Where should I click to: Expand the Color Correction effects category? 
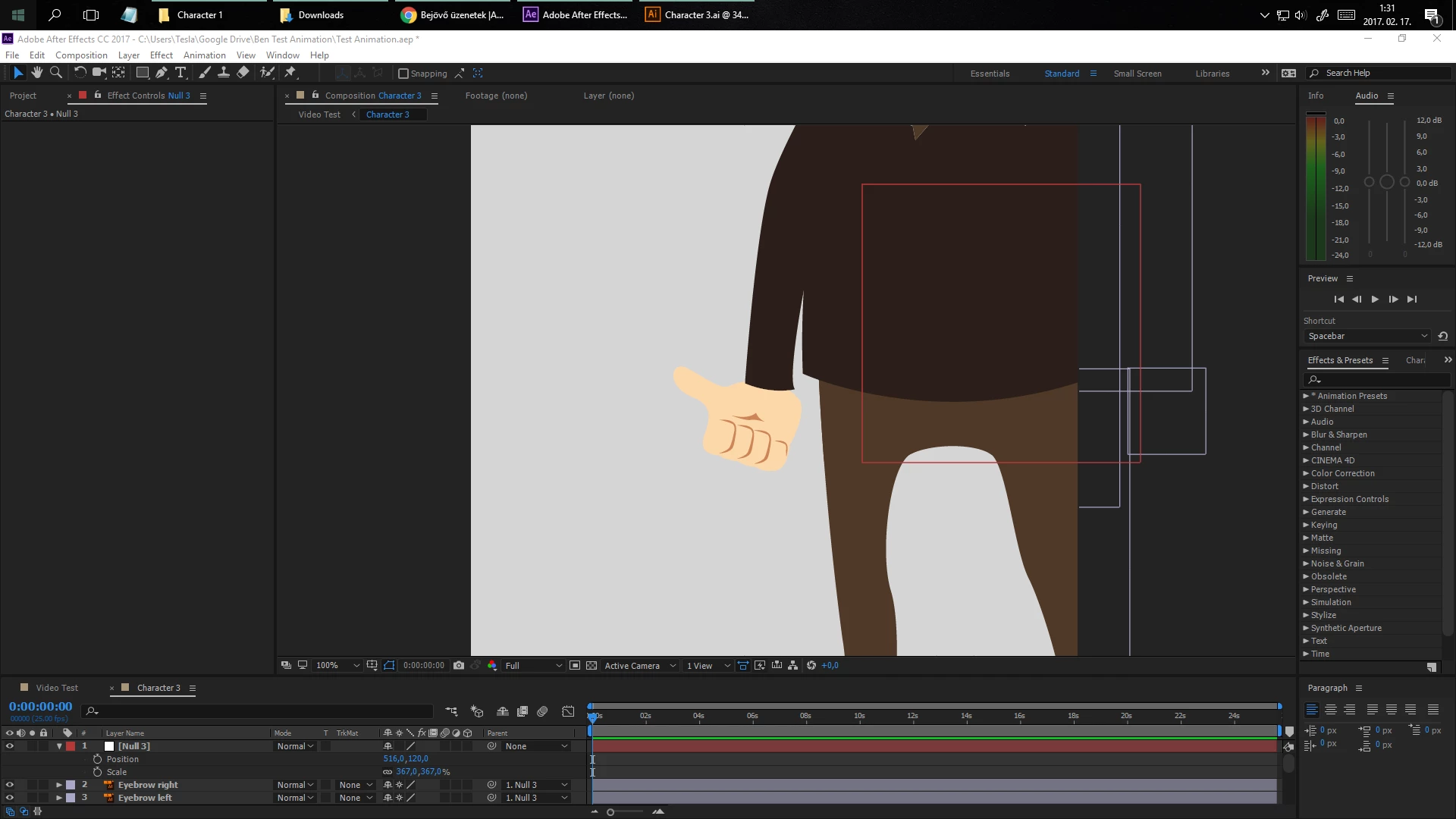pos(1306,473)
